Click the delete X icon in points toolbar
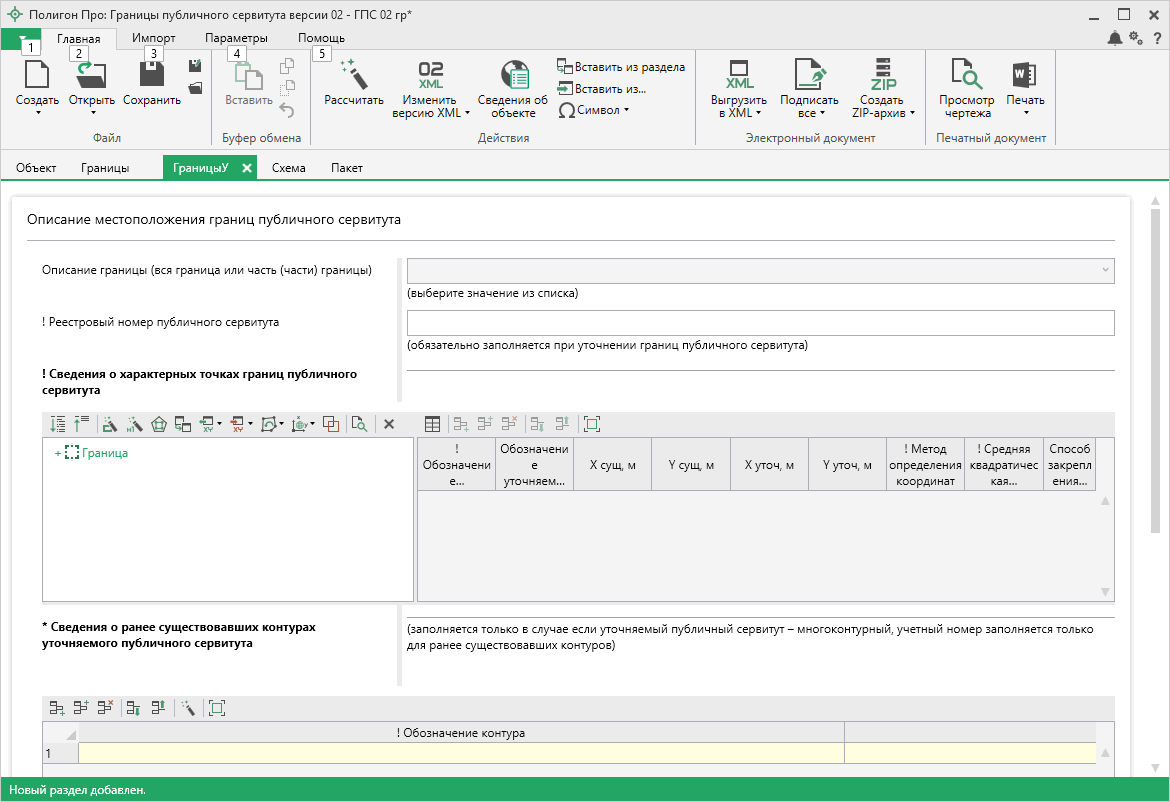This screenshot has height=802, width=1170. pos(389,424)
